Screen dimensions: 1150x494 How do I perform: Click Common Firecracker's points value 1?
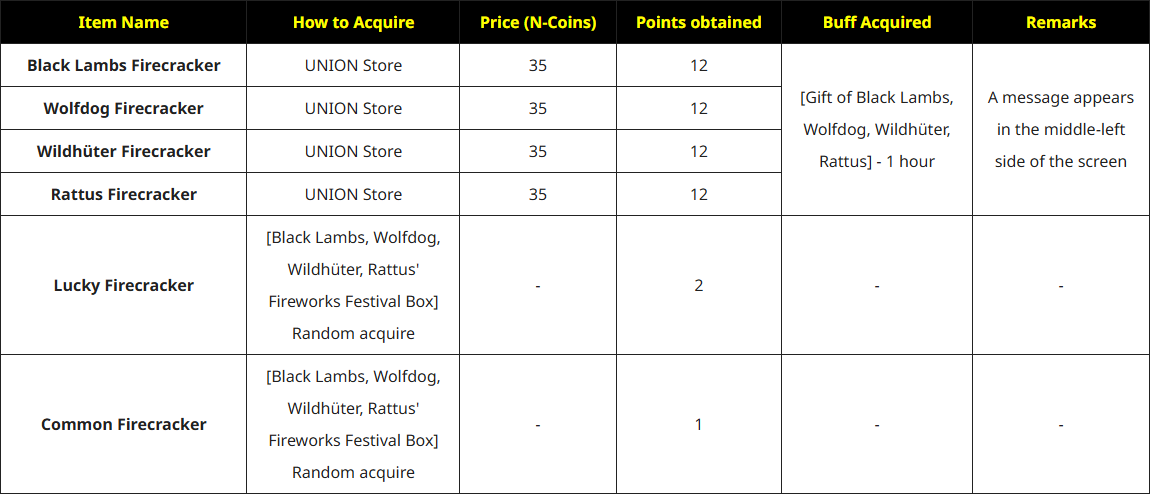tap(698, 425)
